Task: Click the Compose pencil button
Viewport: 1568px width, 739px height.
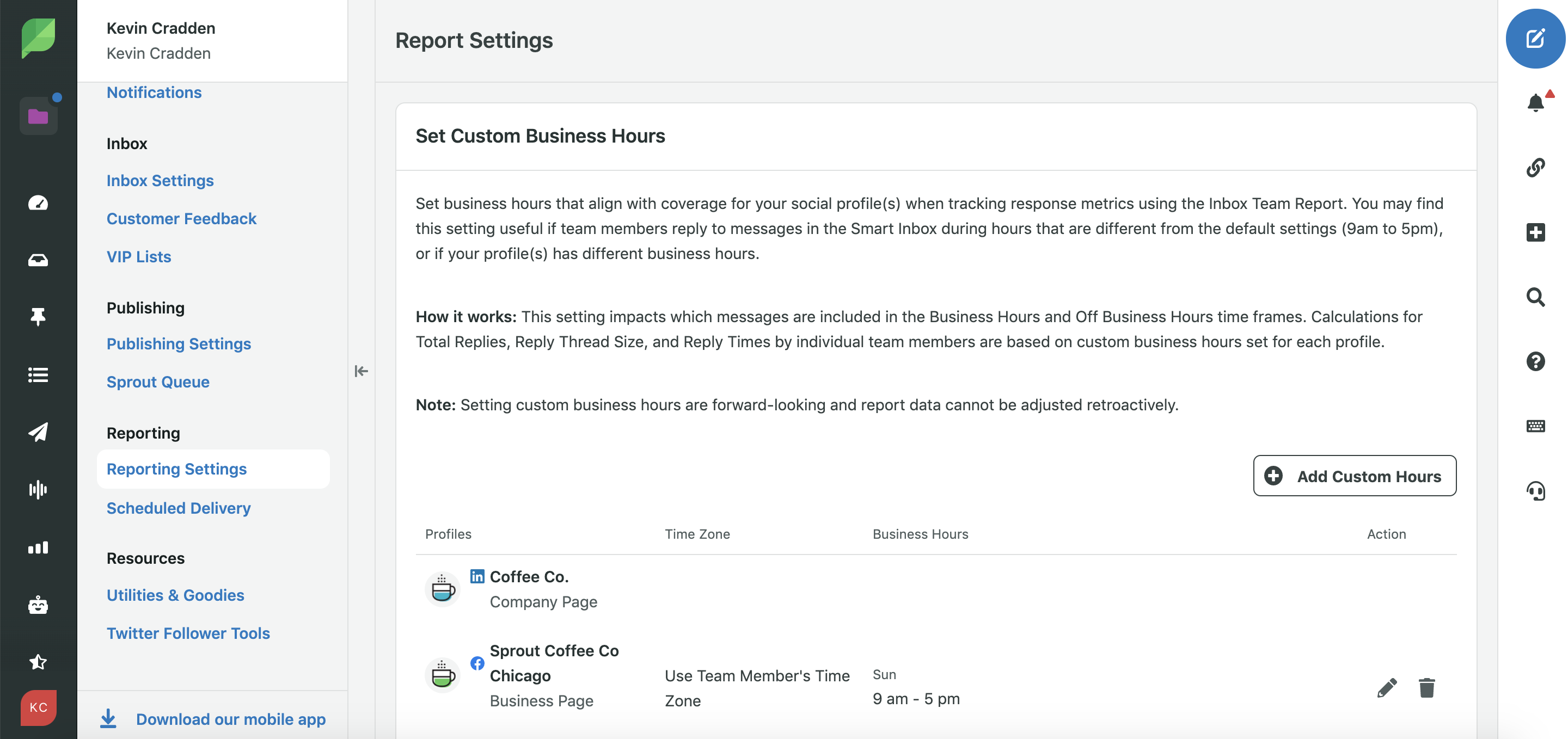Action: [x=1535, y=39]
